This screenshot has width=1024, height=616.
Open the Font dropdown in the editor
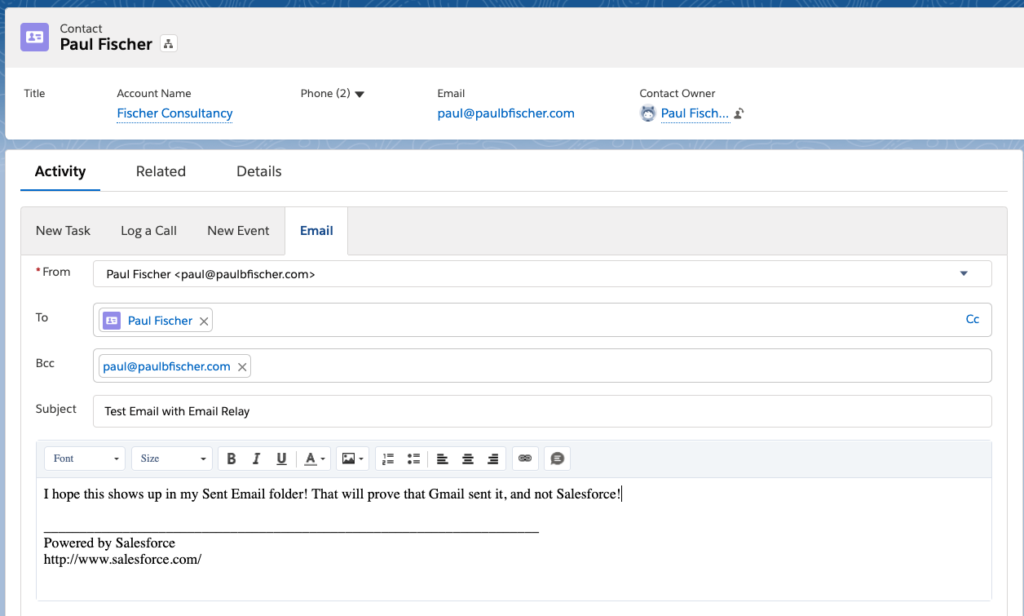pos(84,458)
